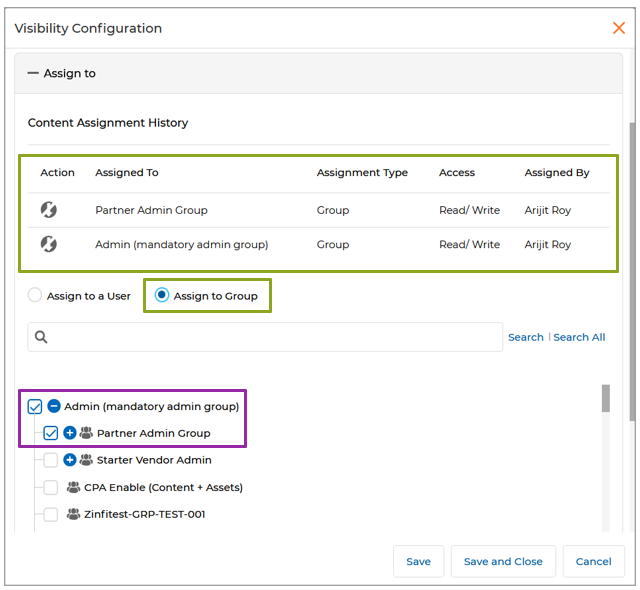Select the Assign to a User option
This screenshot has height=590, width=640.
35,296
